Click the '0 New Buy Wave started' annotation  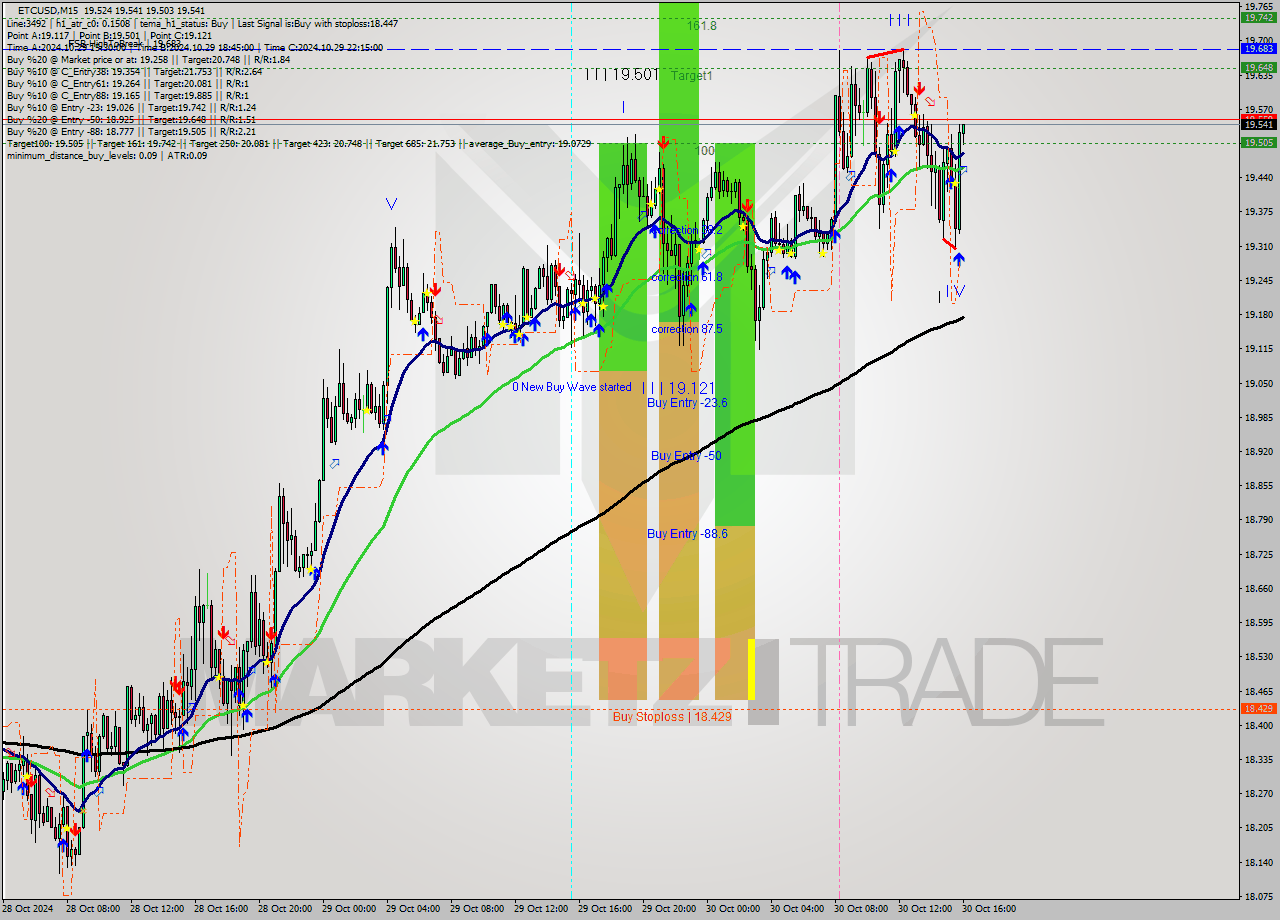coord(572,387)
